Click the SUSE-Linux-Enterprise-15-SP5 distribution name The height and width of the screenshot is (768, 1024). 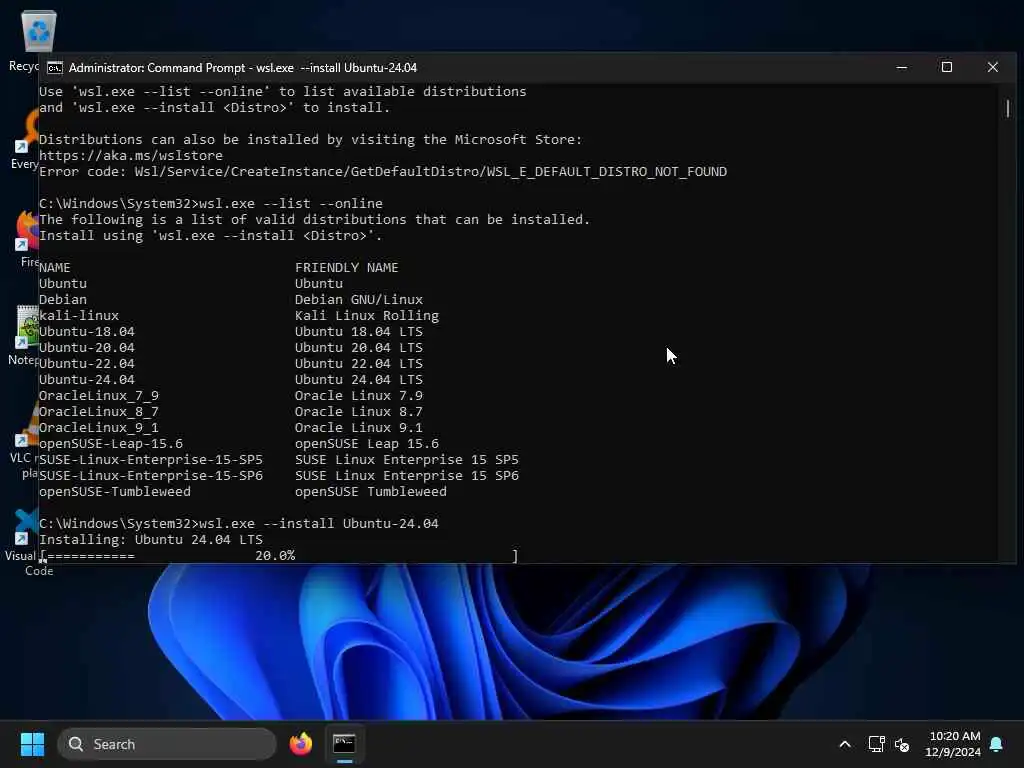[x=151, y=460]
